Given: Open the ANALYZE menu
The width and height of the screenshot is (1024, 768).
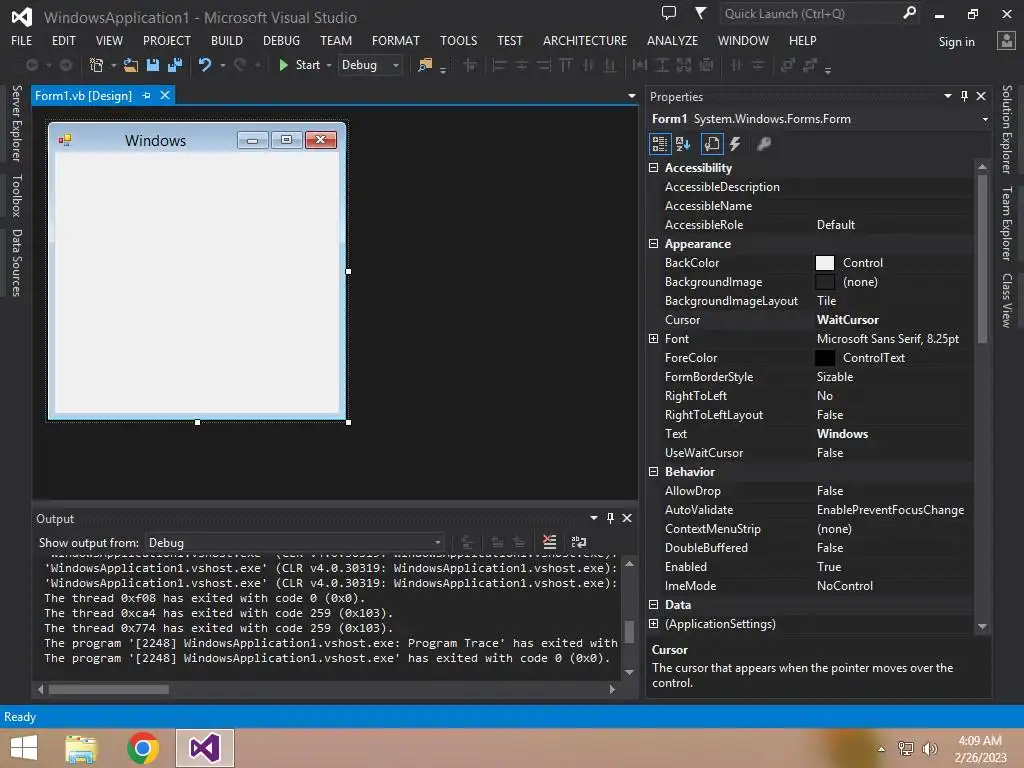Looking at the screenshot, I should click(672, 40).
